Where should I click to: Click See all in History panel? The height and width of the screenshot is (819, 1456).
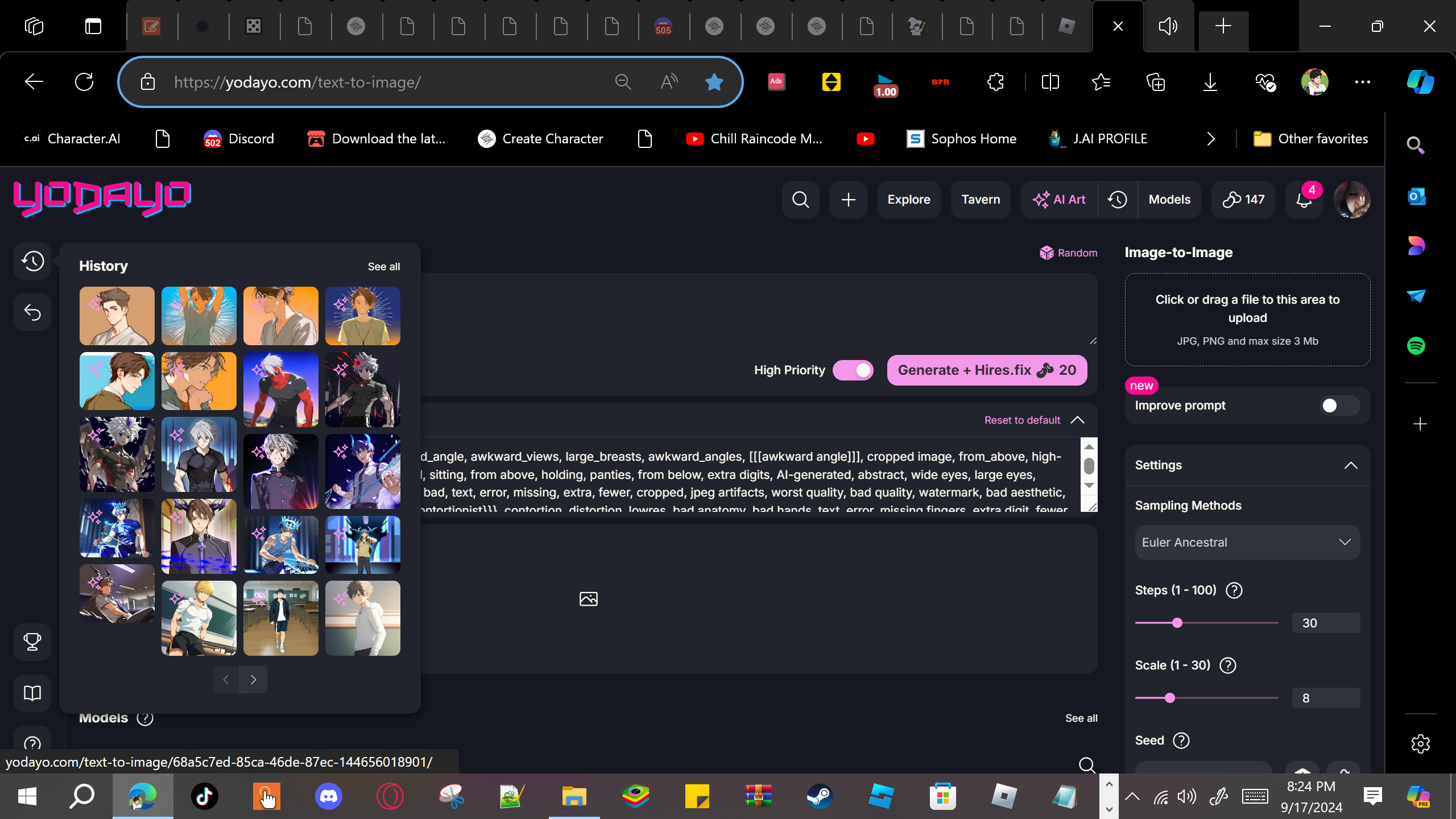click(x=383, y=267)
